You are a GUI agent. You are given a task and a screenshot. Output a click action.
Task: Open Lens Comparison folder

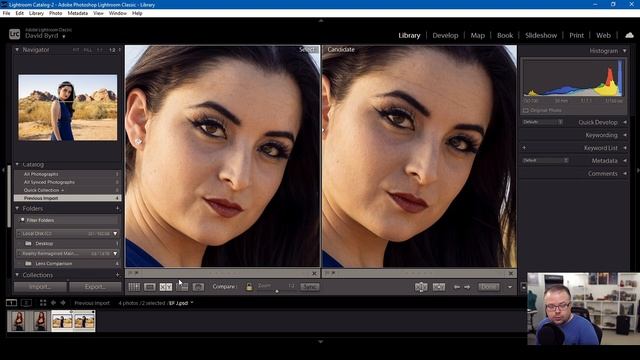click(67, 264)
